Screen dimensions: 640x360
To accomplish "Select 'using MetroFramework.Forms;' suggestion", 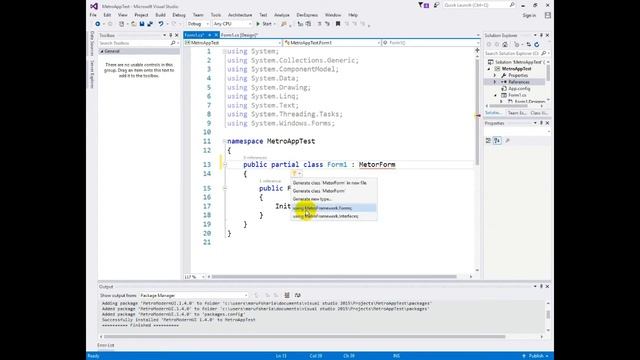I will point(333,208).
